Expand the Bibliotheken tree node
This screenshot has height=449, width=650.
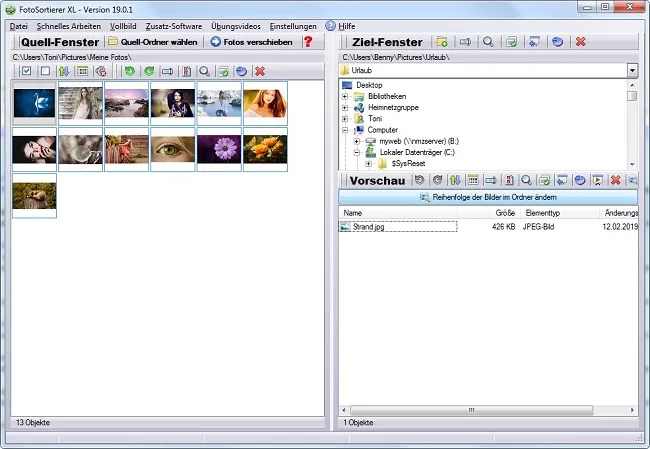(x=346, y=96)
